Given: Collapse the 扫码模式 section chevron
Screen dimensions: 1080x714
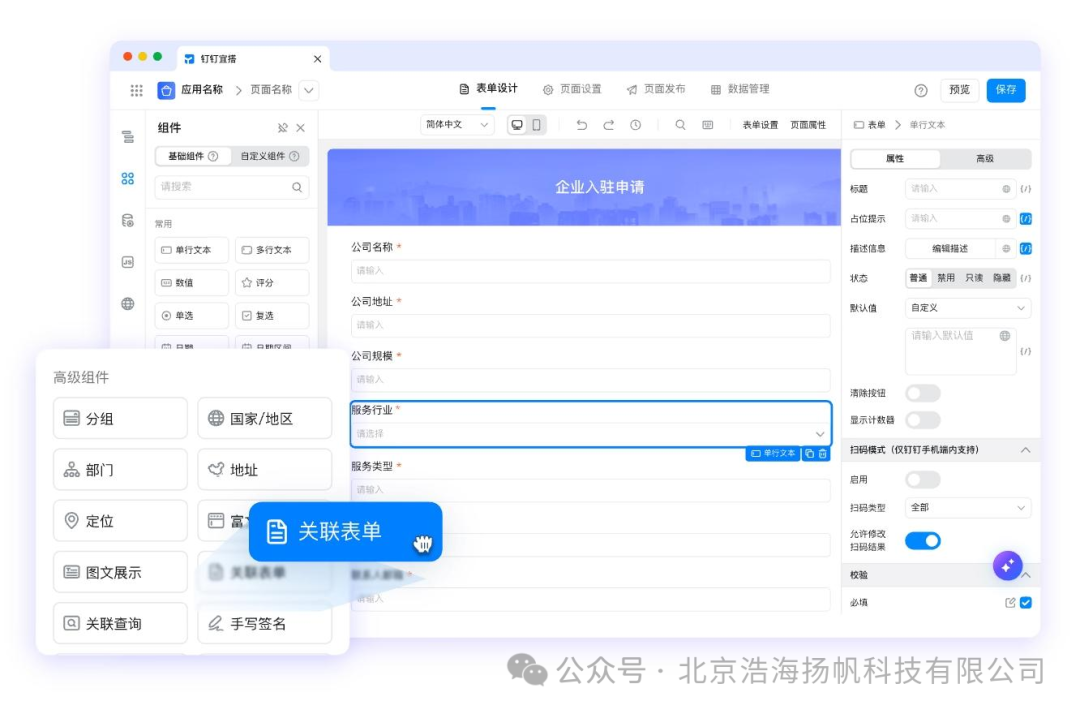Looking at the screenshot, I should click(x=1025, y=450).
